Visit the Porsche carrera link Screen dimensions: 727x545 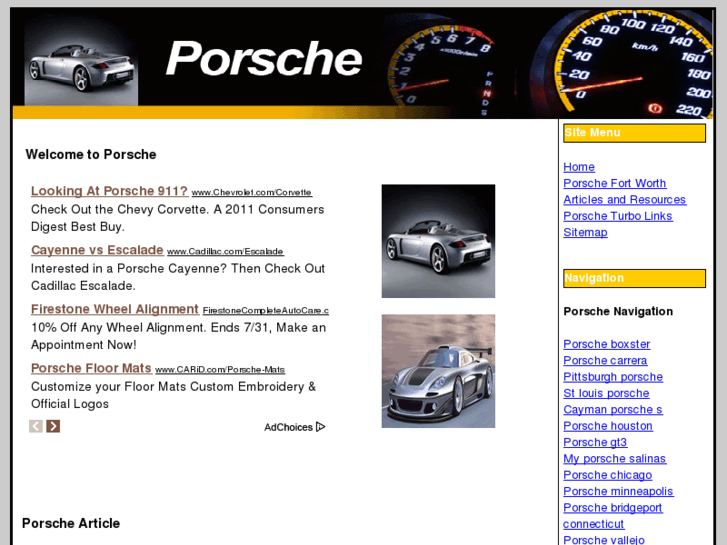click(x=605, y=360)
